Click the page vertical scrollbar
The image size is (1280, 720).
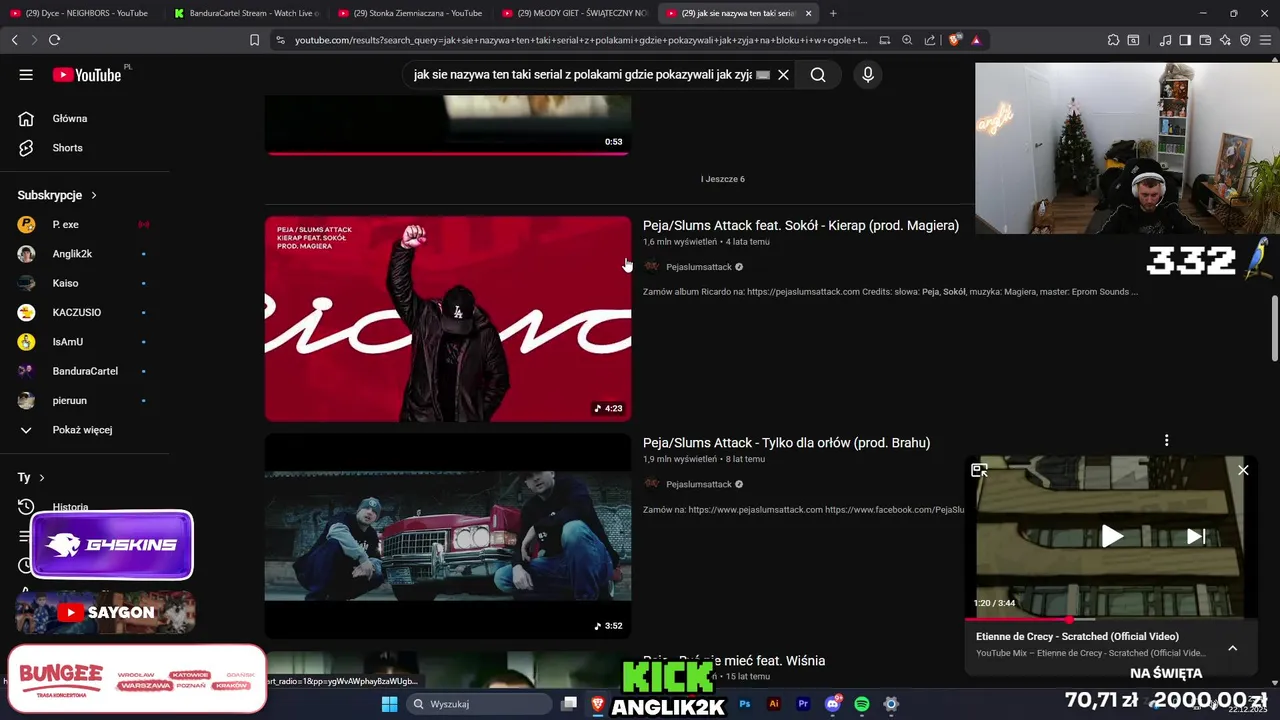1274,328
